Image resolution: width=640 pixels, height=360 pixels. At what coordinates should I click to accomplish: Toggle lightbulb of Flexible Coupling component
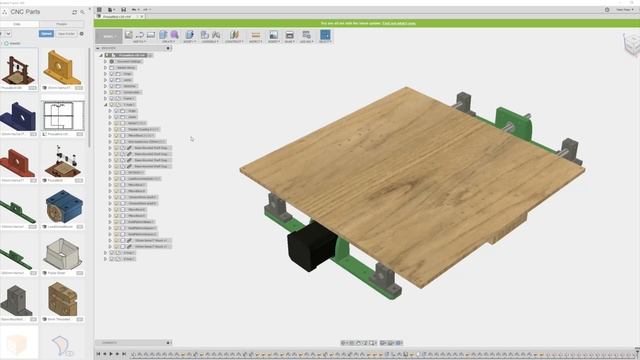click(116, 129)
